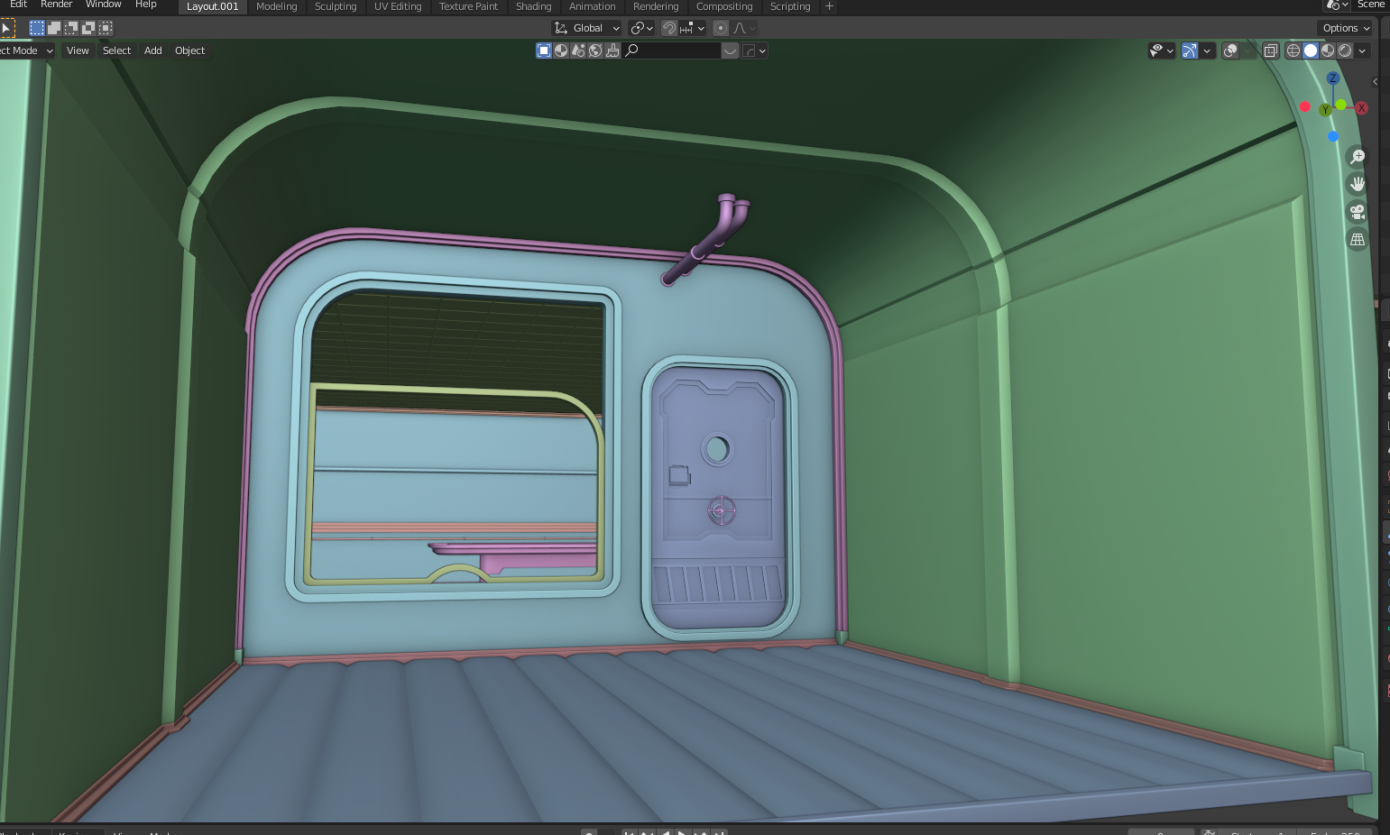
Task: Open the Snapping options dropdown
Action: [693, 28]
